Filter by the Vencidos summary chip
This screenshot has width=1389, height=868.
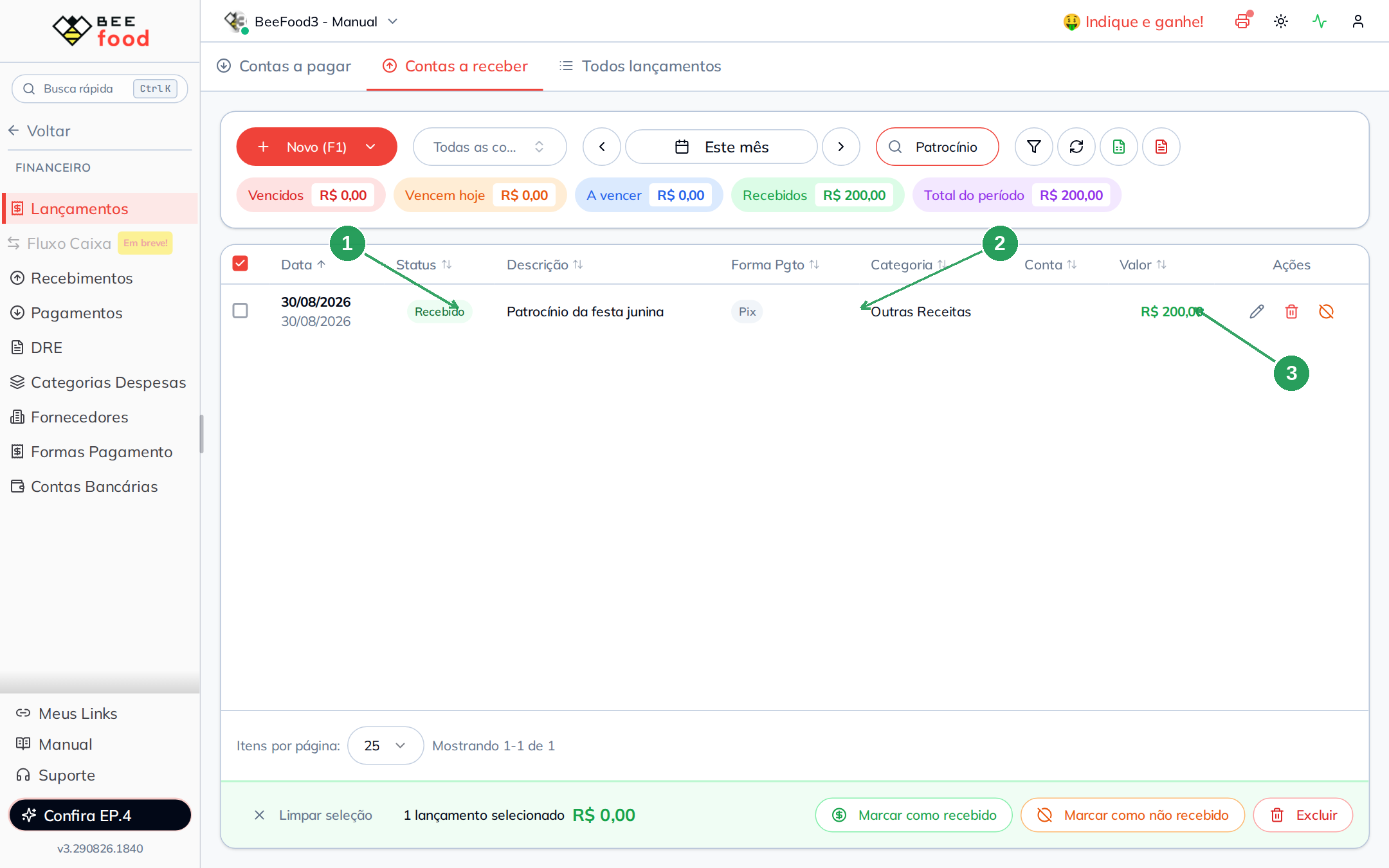pos(311,195)
